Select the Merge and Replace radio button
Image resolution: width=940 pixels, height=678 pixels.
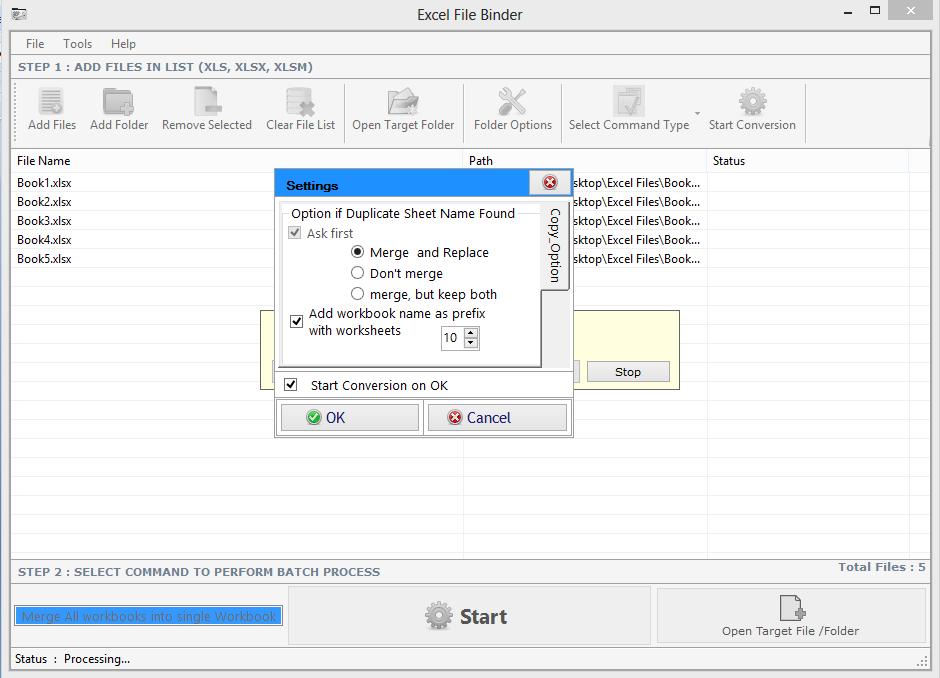tap(357, 252)
